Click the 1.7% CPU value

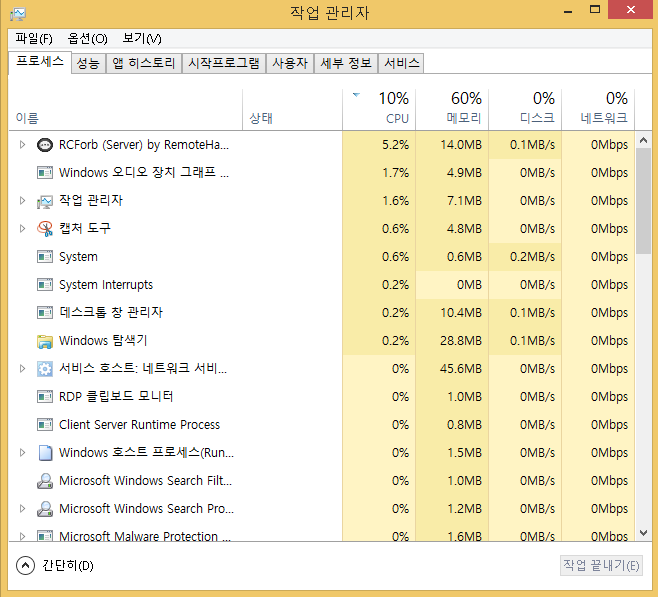[x=395, y=173]
